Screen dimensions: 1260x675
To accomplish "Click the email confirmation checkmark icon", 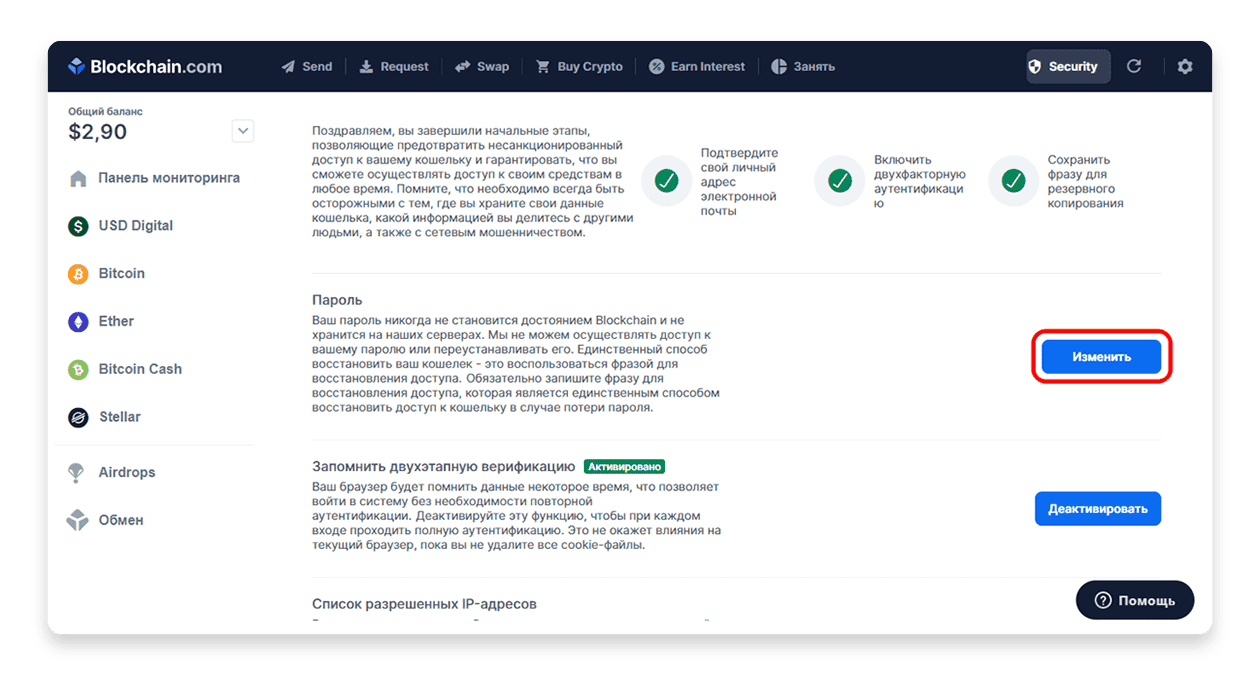I will point(666,181).
